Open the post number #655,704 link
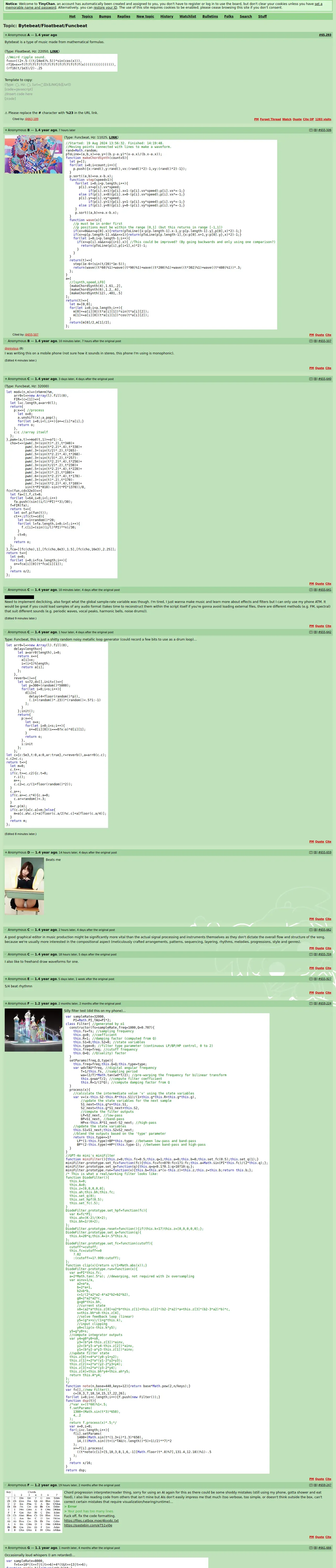 [x=325, y=954]
